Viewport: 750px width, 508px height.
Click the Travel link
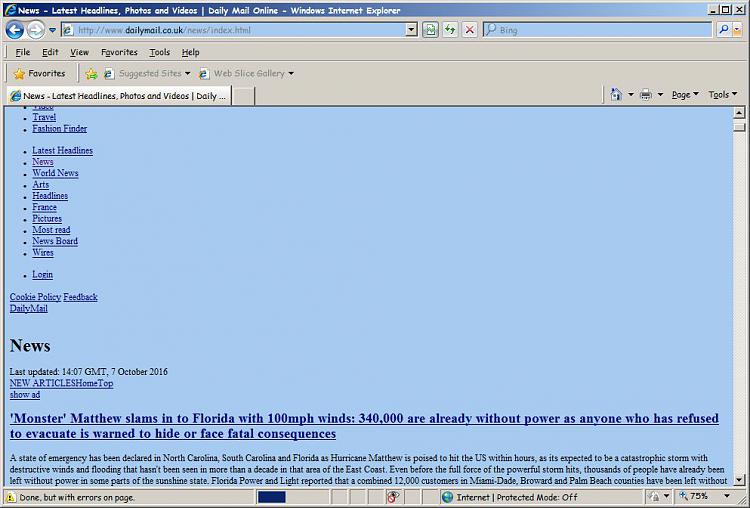pos(44,117)
